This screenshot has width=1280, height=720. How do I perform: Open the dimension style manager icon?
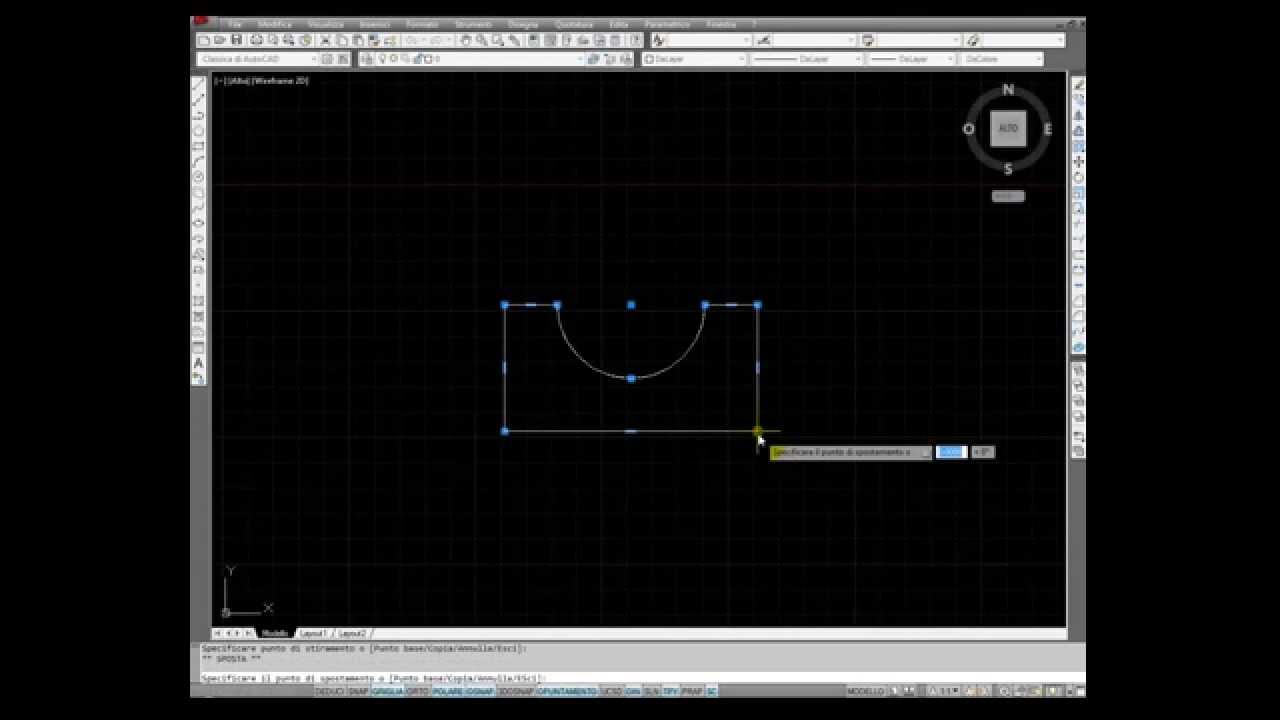click(764, 40)
